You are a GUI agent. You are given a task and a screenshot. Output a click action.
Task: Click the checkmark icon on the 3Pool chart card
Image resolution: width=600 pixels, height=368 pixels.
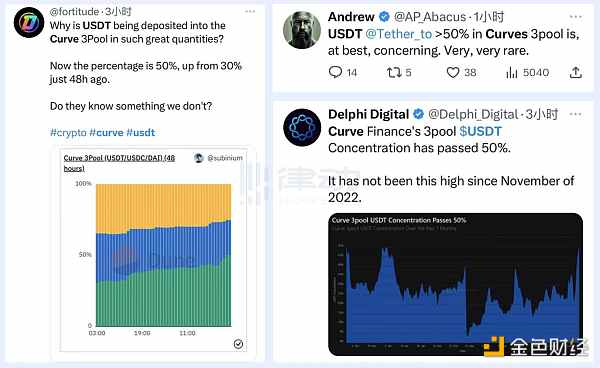click(238, 344)
